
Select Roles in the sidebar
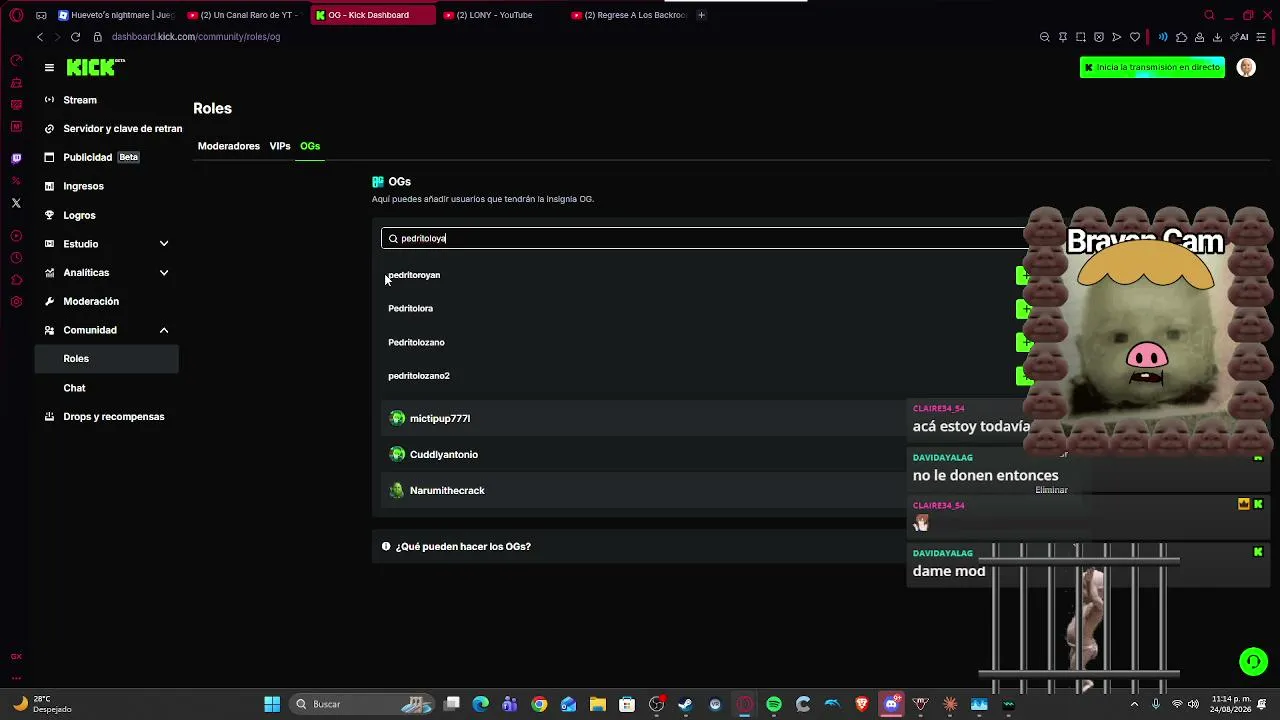tap(106, 359)
